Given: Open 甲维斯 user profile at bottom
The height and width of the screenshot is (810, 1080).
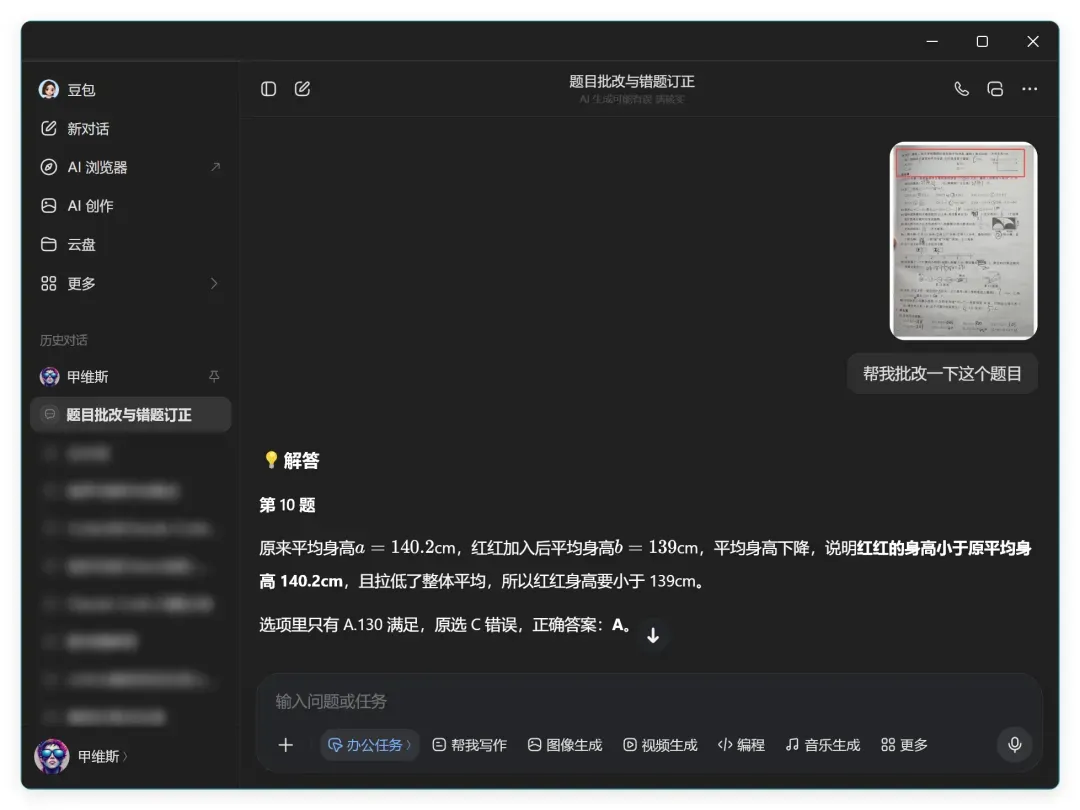Looking at the screenshot, I should (103, 756).
